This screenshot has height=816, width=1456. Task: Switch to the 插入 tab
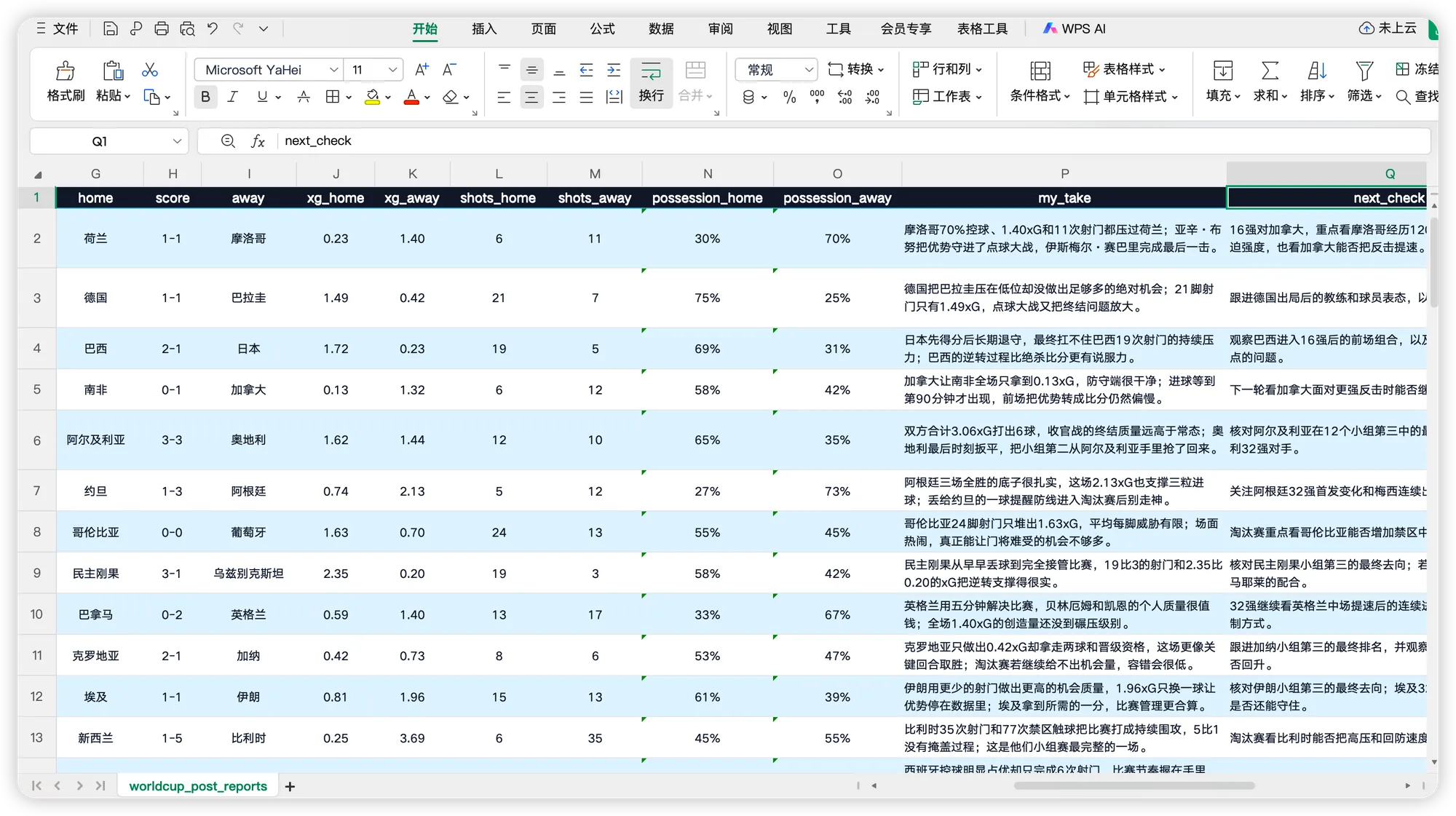(484, 28)
